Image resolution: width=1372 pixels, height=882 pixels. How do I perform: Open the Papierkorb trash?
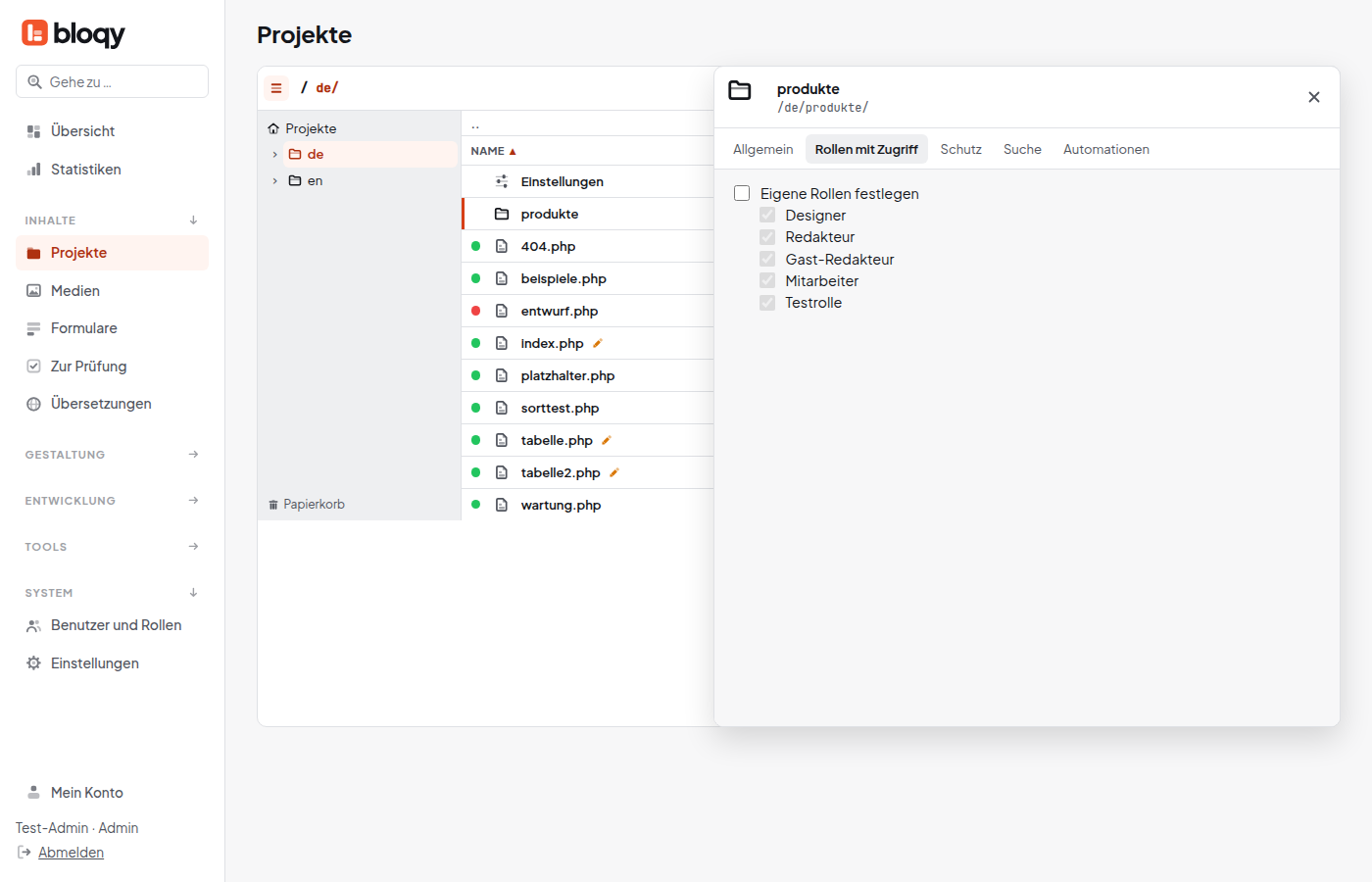tap(307, 505)
